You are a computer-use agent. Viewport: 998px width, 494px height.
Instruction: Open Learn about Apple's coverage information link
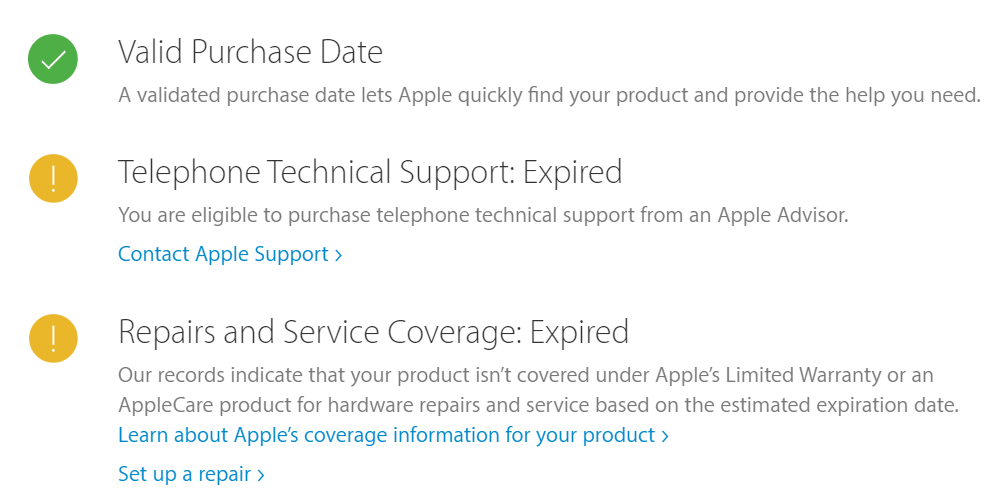click(393, 435)
